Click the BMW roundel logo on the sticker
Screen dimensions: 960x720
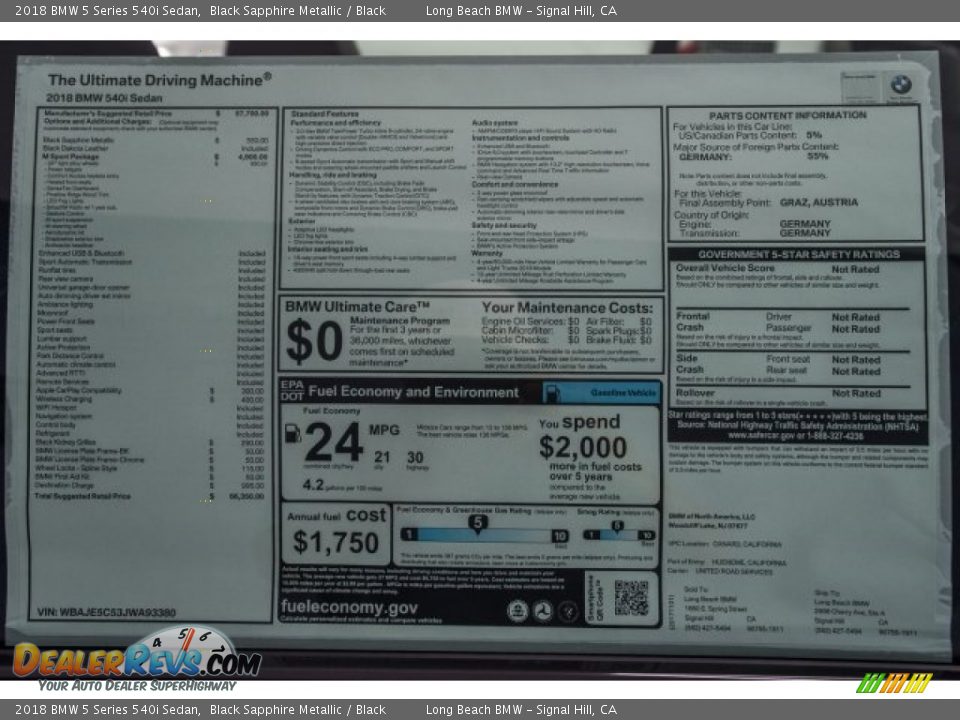tap(901, 85)
